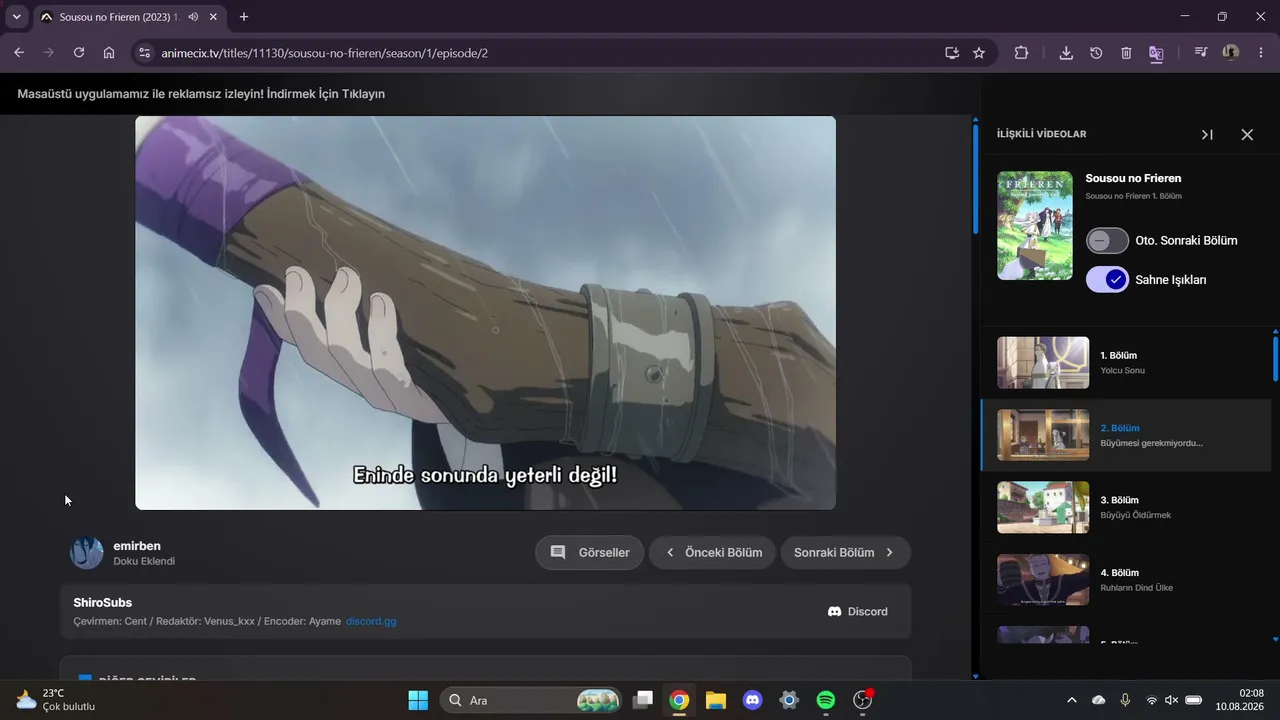Click the video player frame
The height and width of the screenshot is (720, 1280).
[x=485, y=313]
